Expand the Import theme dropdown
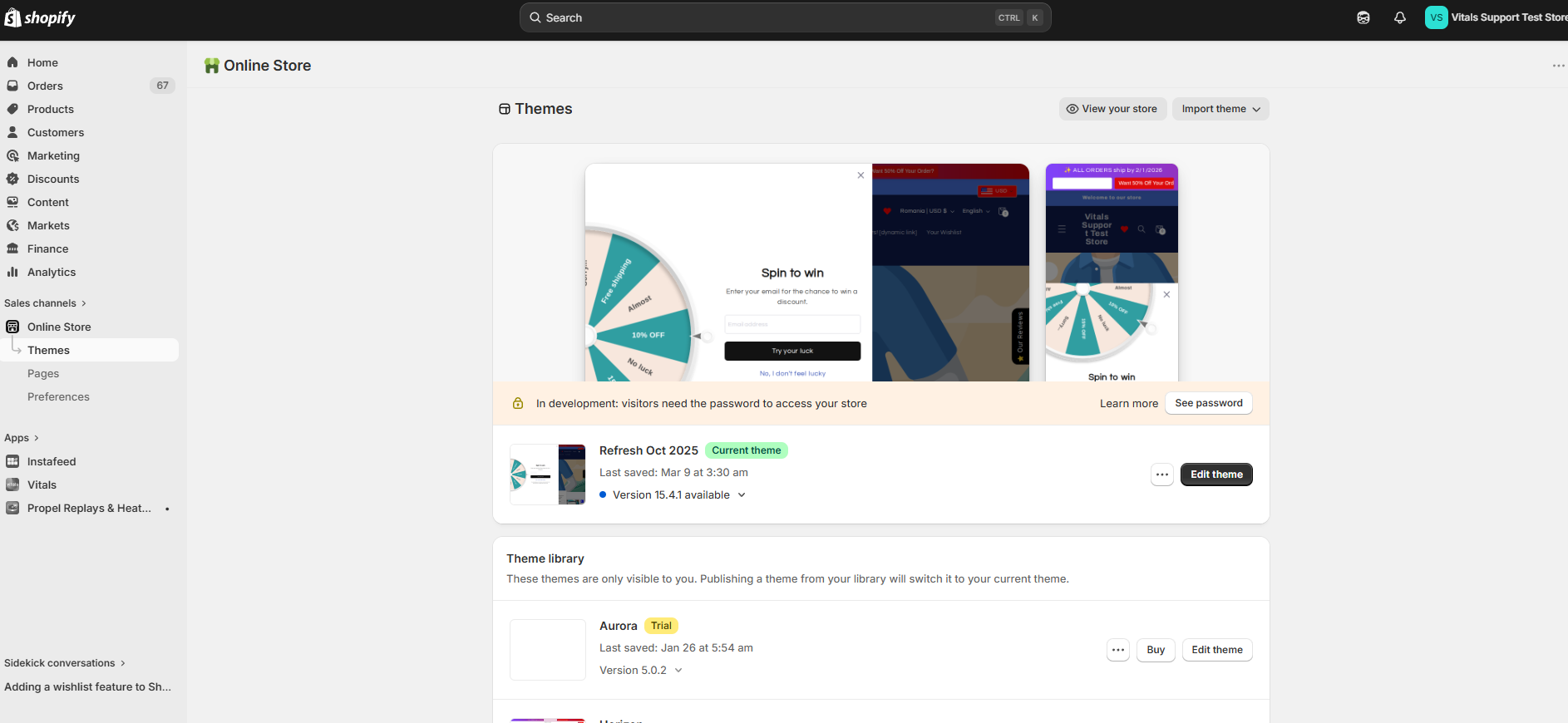This screenshot has height=723, width=1568. [x=1220, y=109]
